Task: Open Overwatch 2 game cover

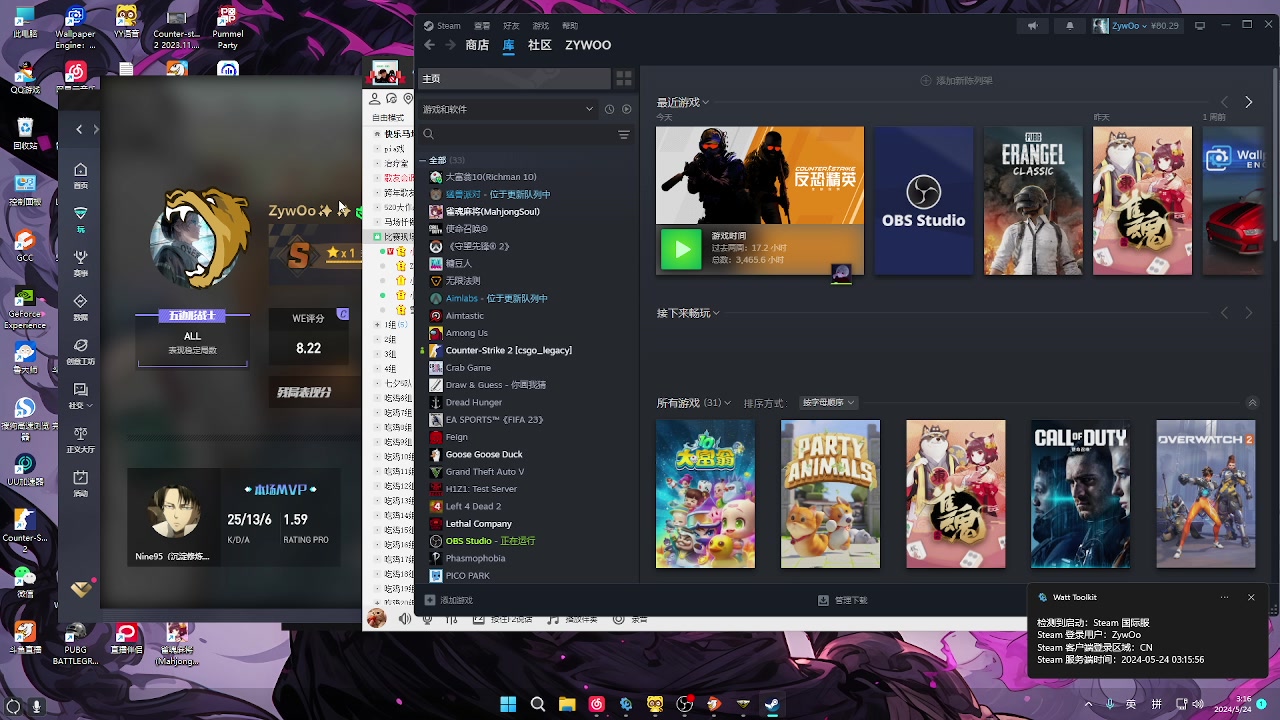Action: [x=1206, y=494]
